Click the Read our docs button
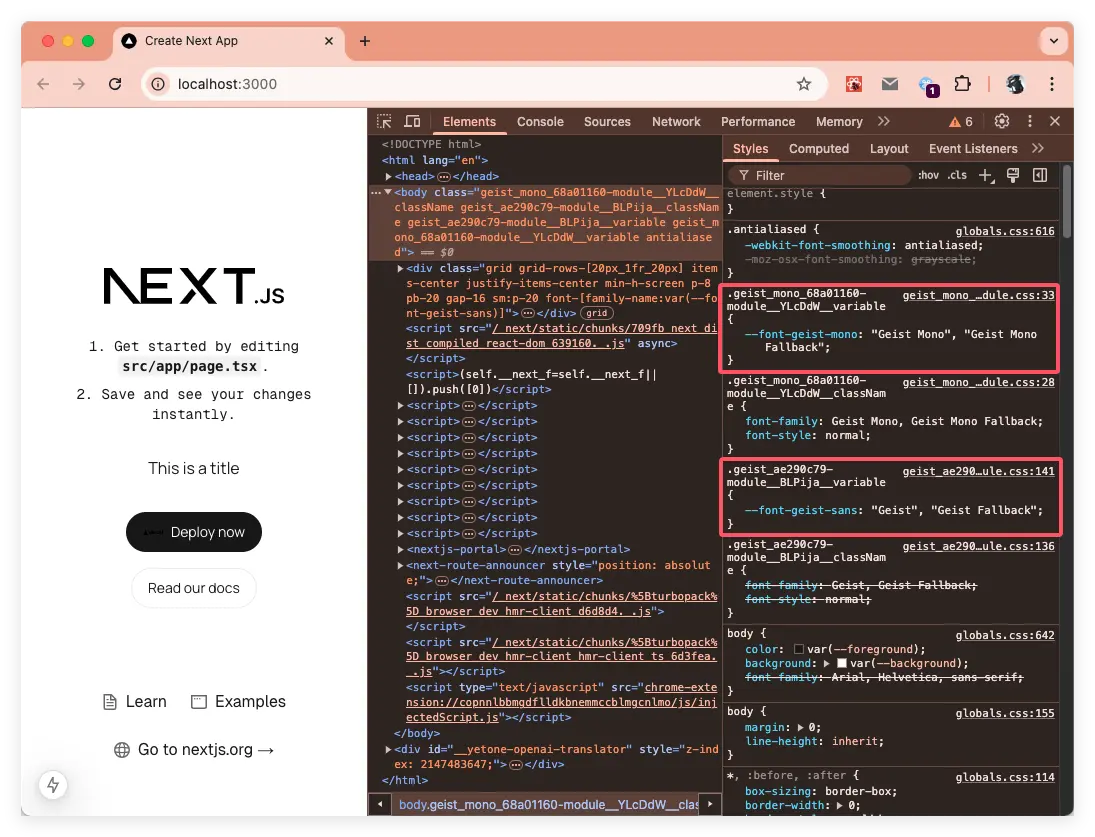The image size is (1095, 837). (193, 588)
